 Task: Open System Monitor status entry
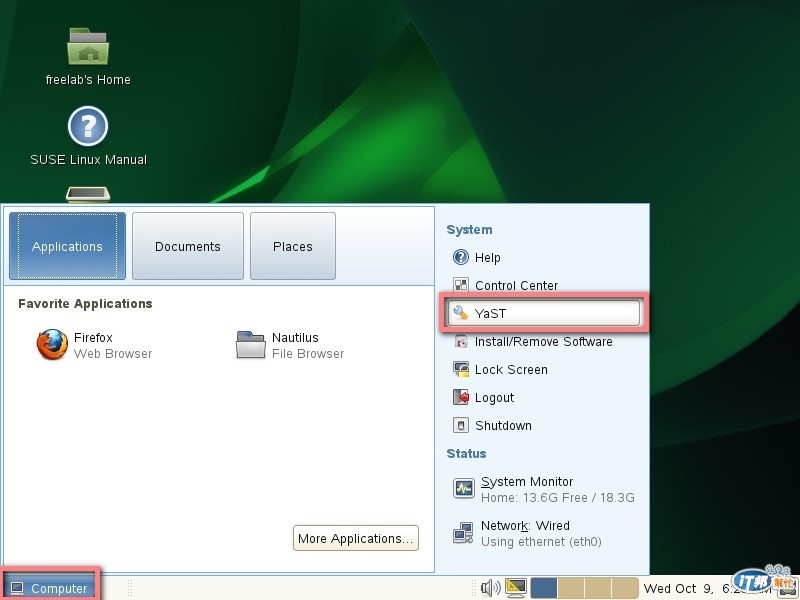543,489
